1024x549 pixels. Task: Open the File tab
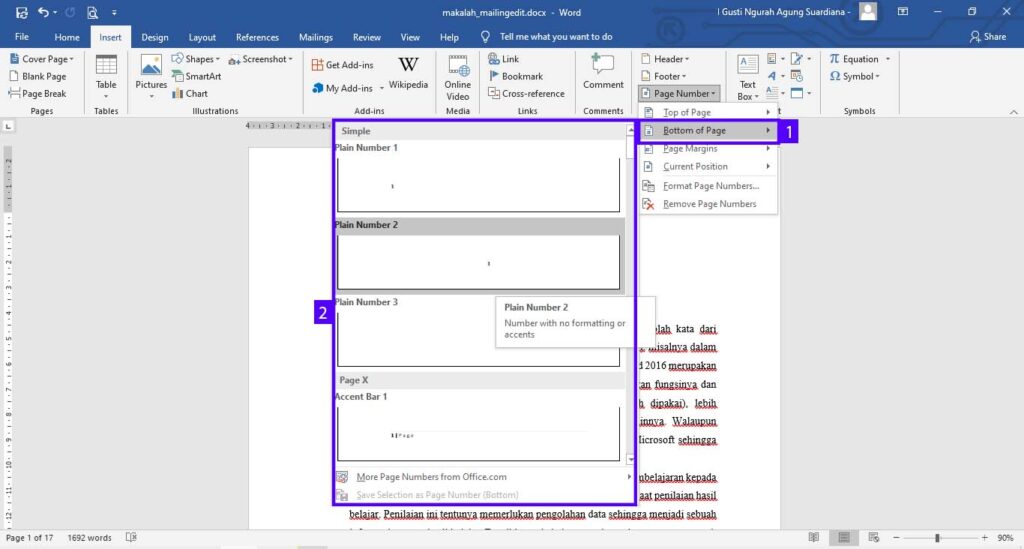tap(22, 37)
